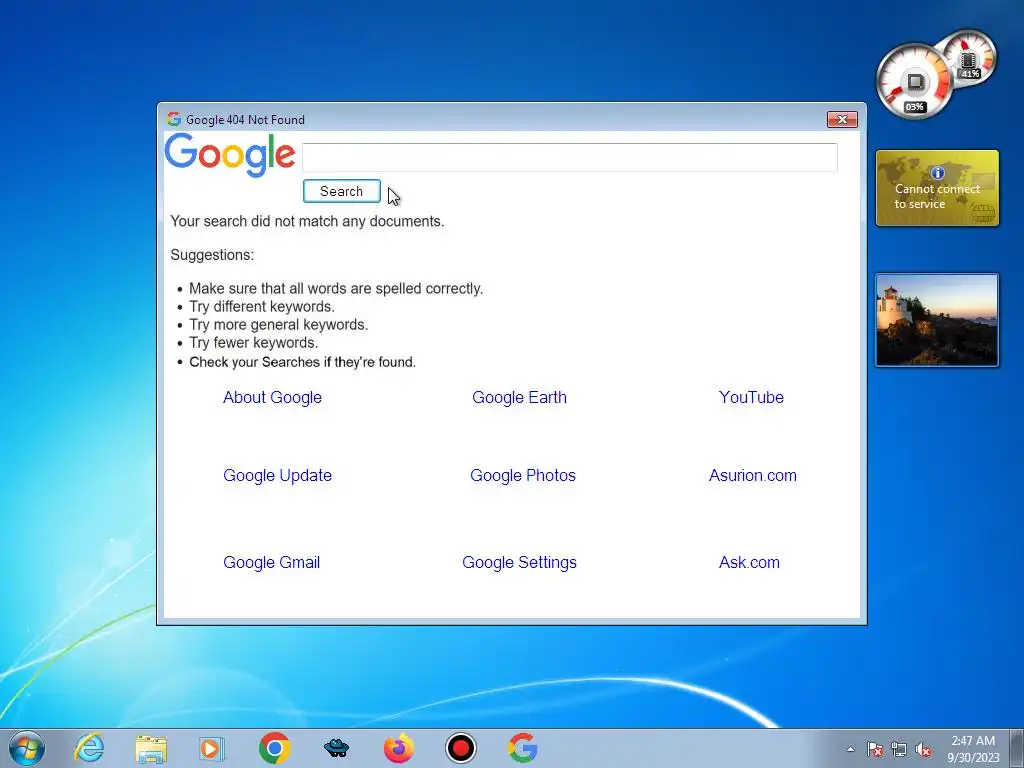Image resolution: width=1024 pixels, height=768 pixels.
Task: Open the About Google link
Action: (x=272, y=397)
